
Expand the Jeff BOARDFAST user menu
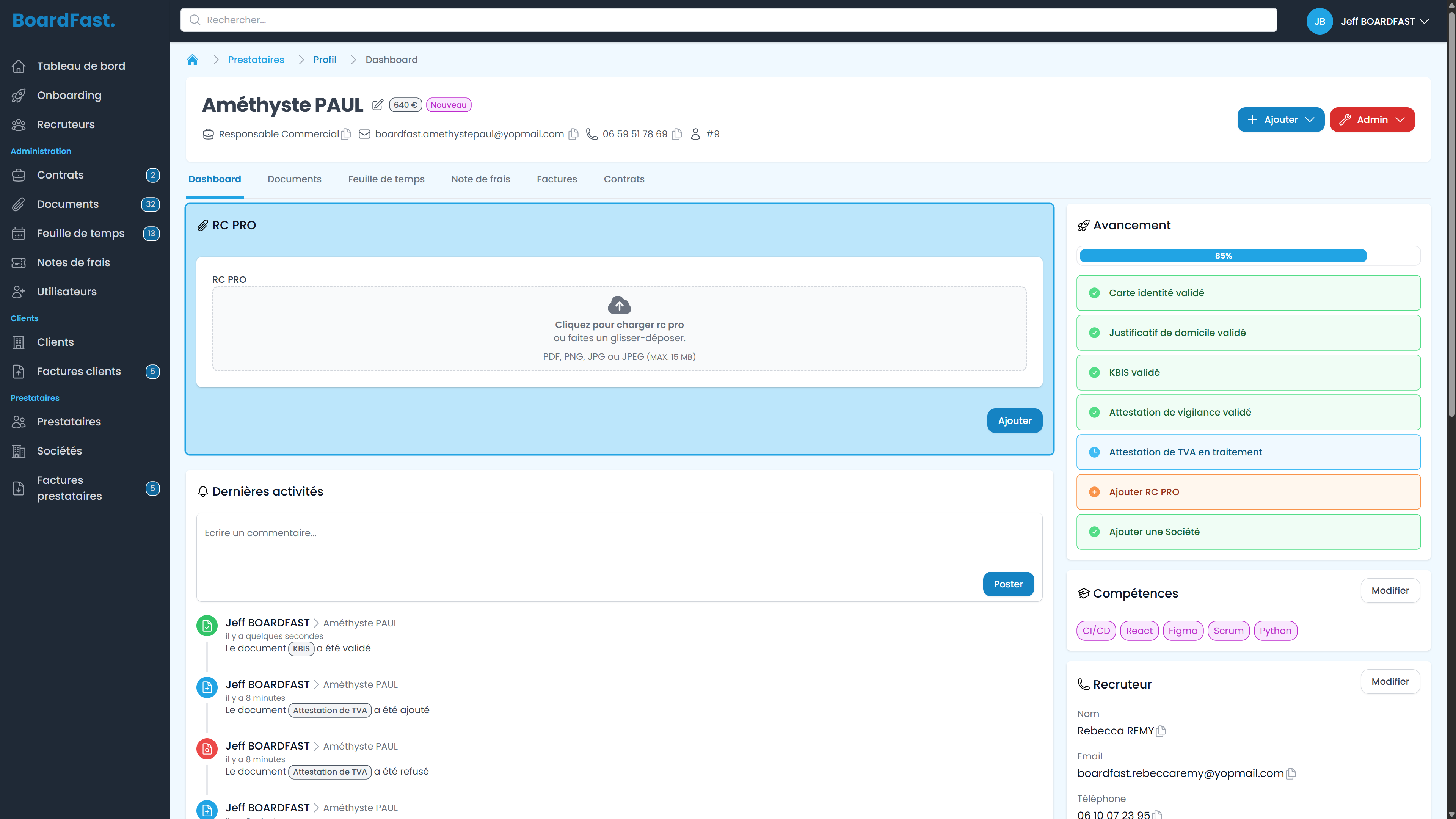[x=1378, y=22]
